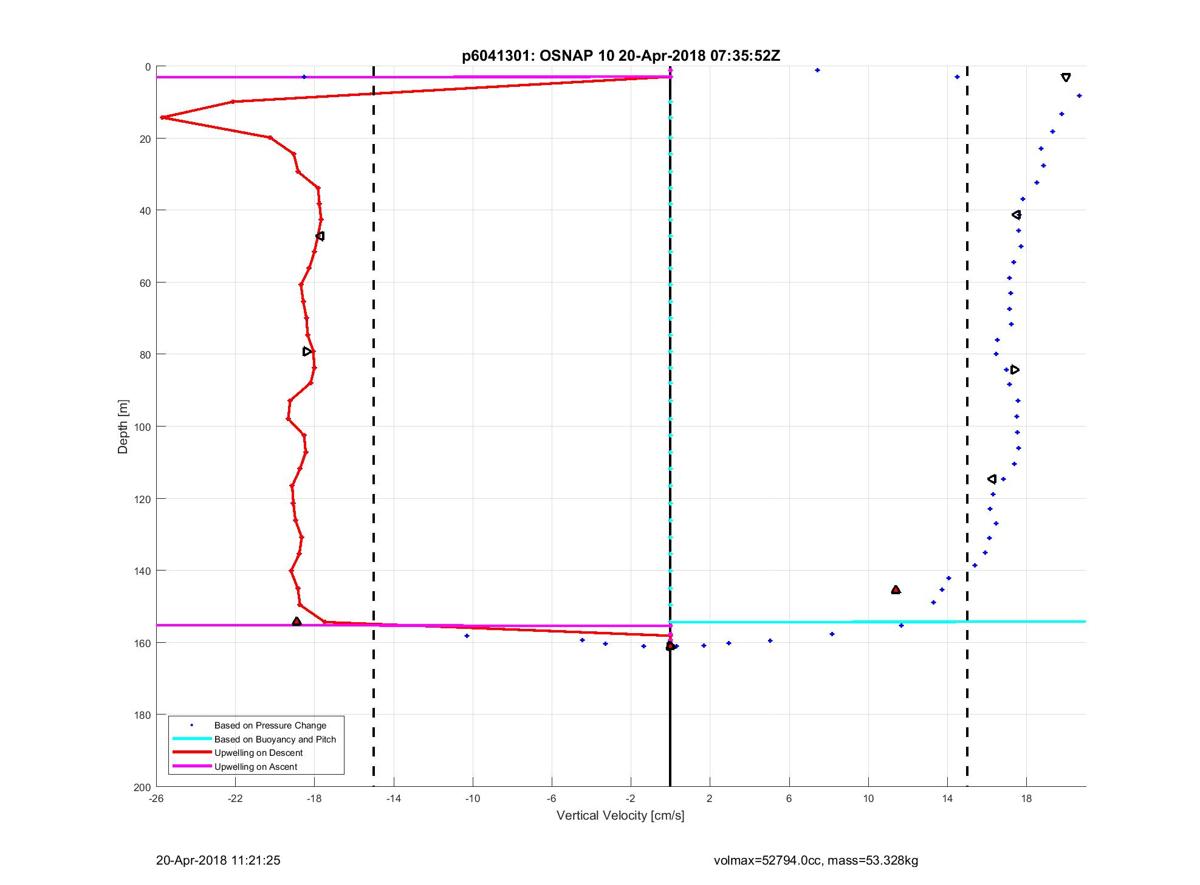Click the right triangle on the red curve at 79 m depth
The height and width of the screenshot is (885, 1200).
pos(307,351)
